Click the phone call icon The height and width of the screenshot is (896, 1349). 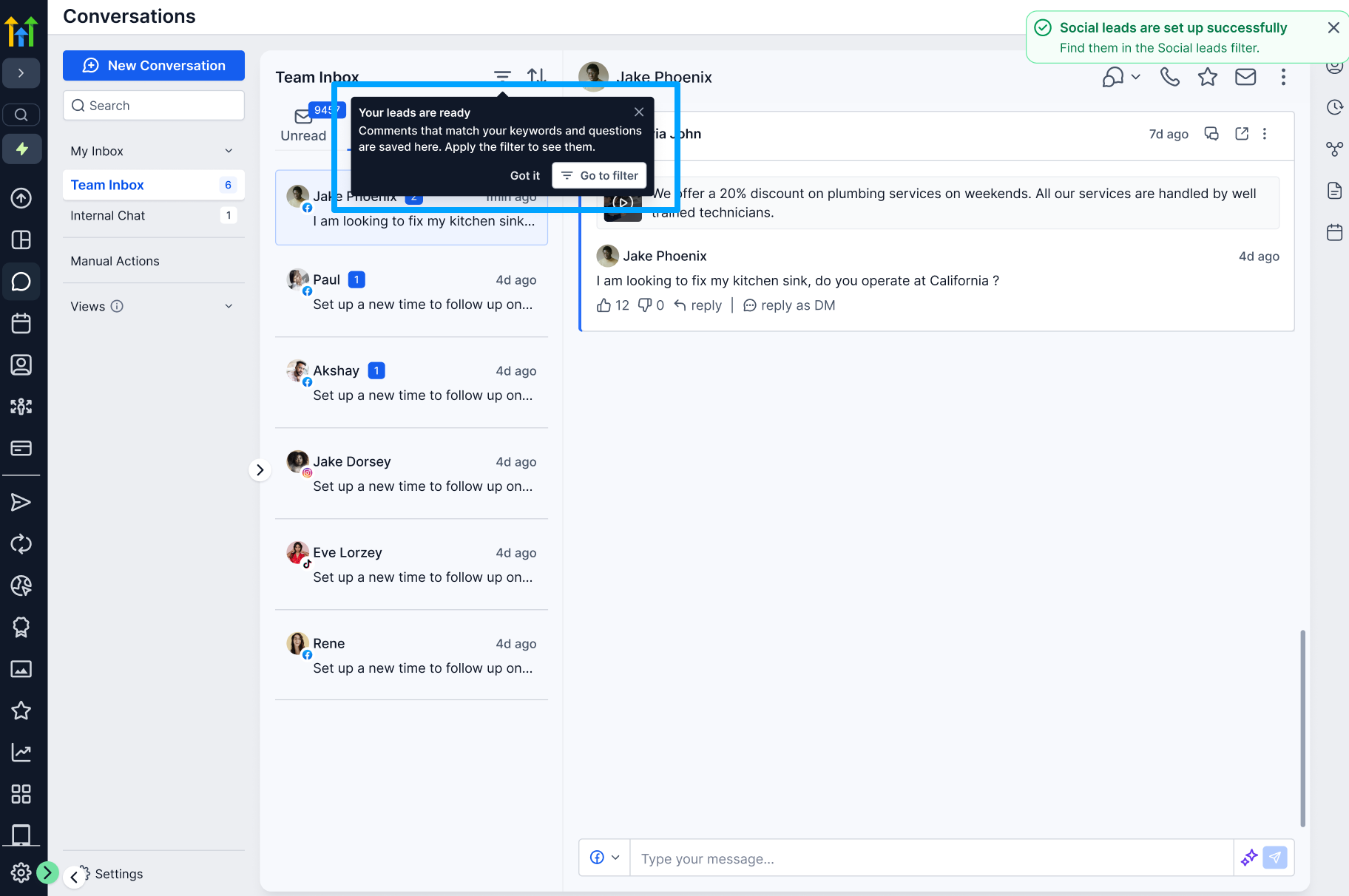coord(1169,77)
